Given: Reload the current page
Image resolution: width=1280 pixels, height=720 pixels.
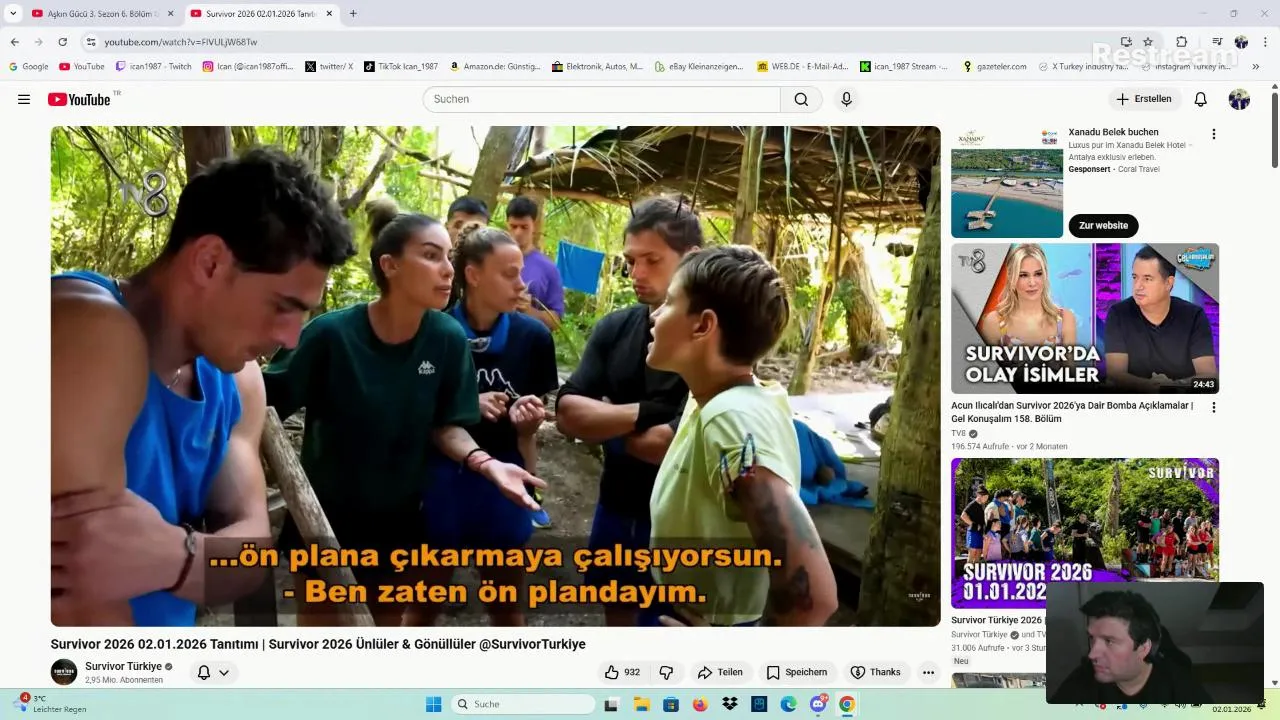Looking at the screenshot, I should coord(63,42).
